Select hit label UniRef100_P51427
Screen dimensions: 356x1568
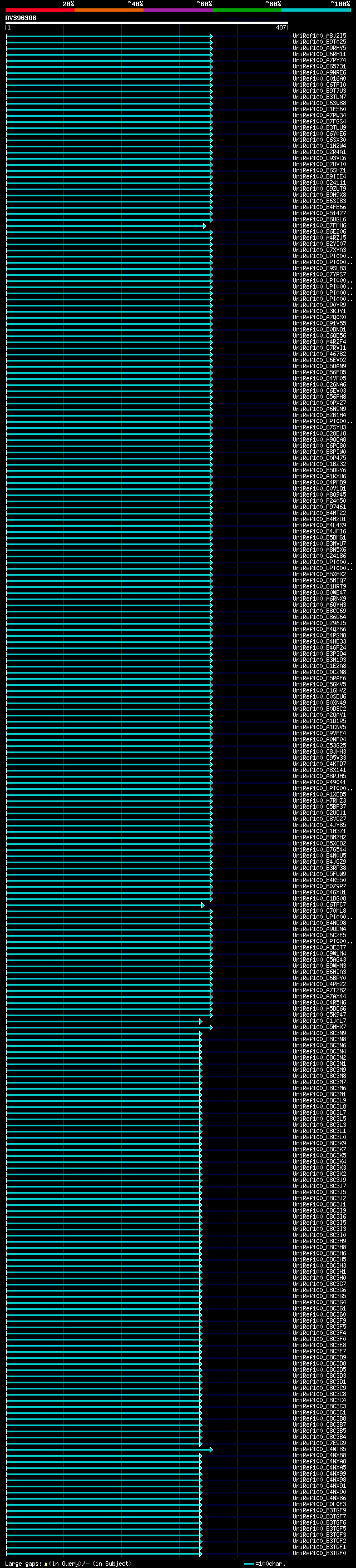[x=319, y=213]
